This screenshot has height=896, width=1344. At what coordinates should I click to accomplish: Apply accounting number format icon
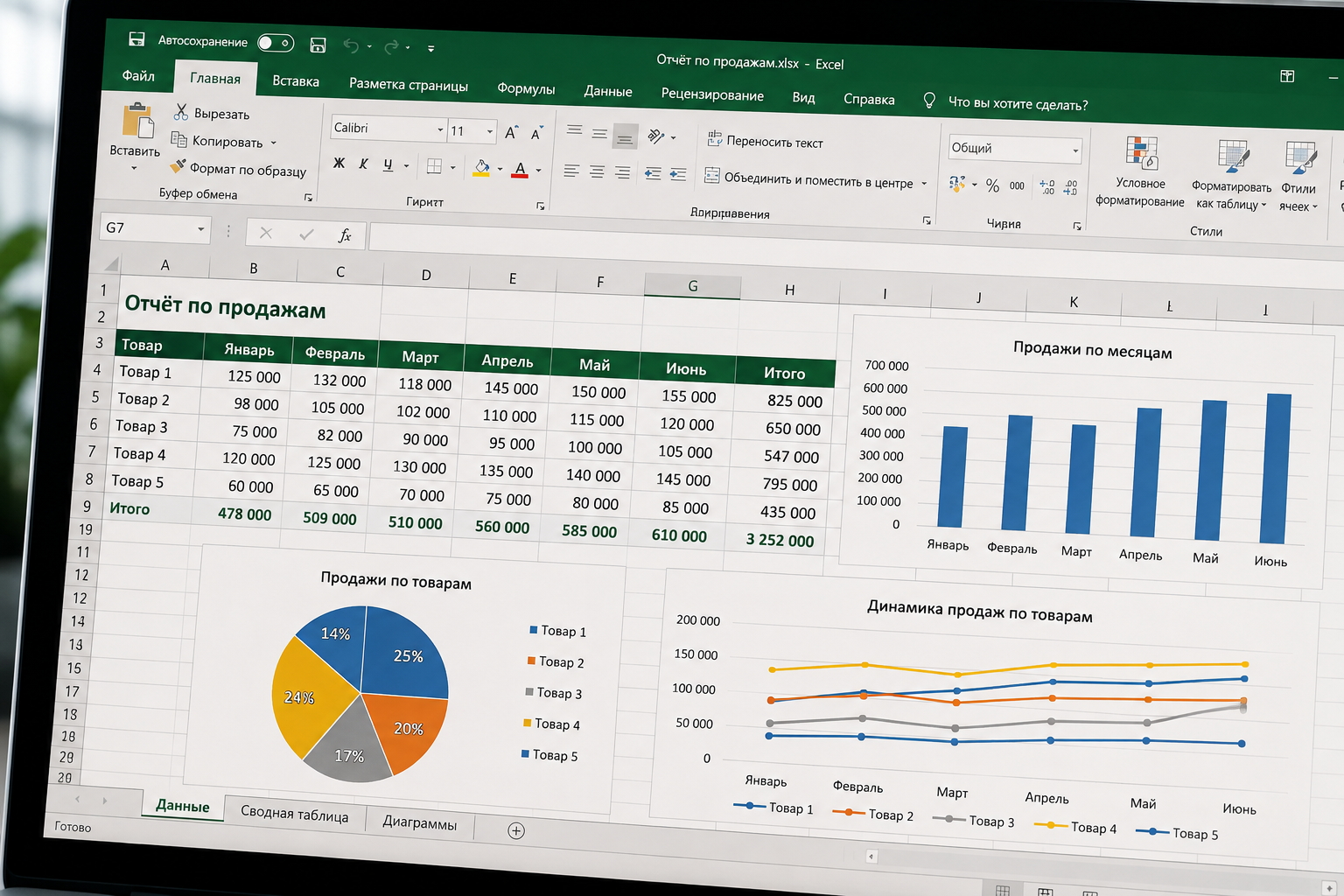click(957, 183)
